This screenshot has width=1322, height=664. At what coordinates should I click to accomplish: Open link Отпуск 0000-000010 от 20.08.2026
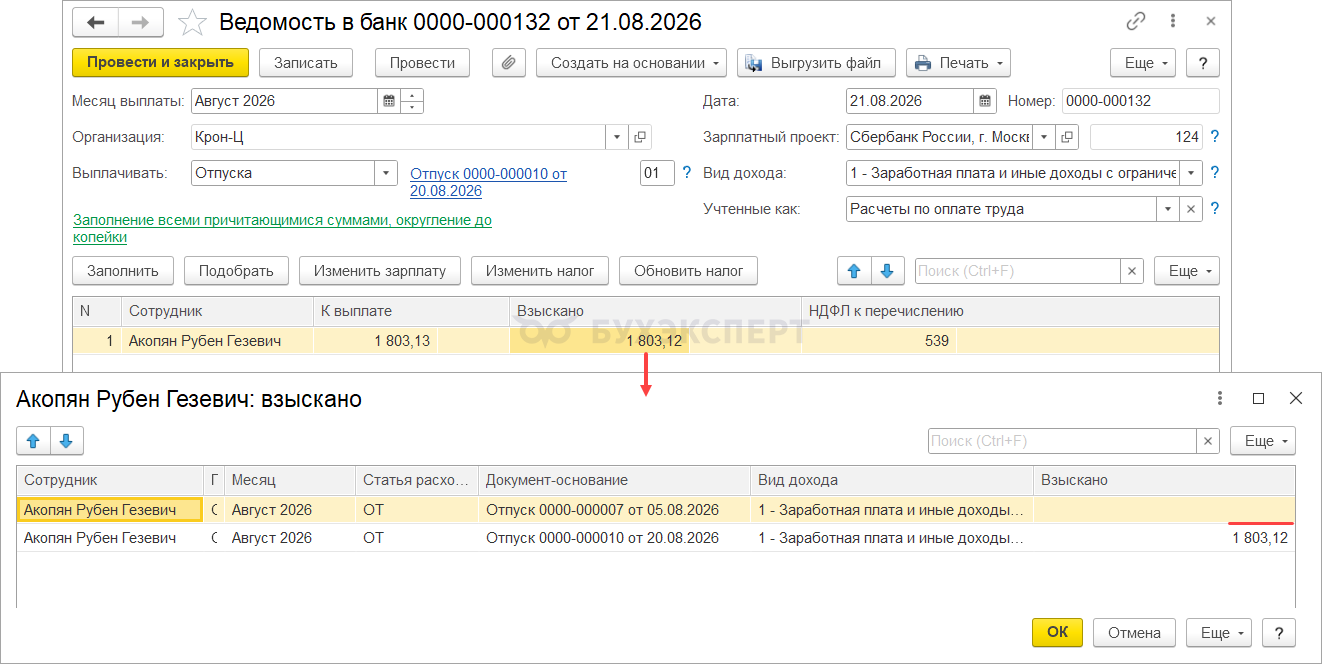click(x=489, y=182)
